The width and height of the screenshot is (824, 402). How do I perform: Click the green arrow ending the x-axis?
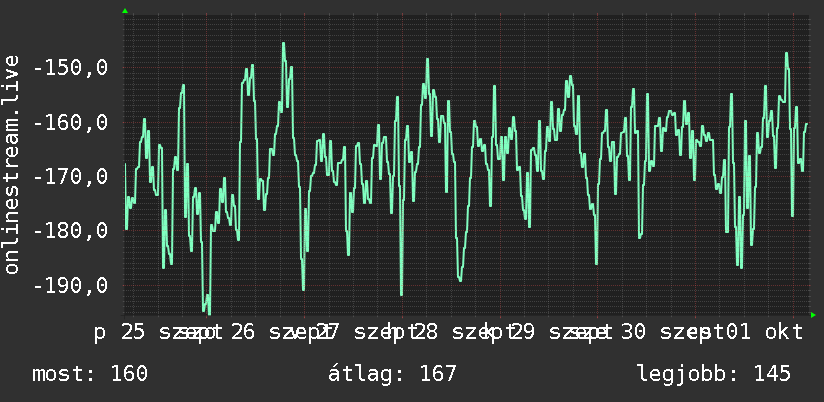(x=813, y=315)
